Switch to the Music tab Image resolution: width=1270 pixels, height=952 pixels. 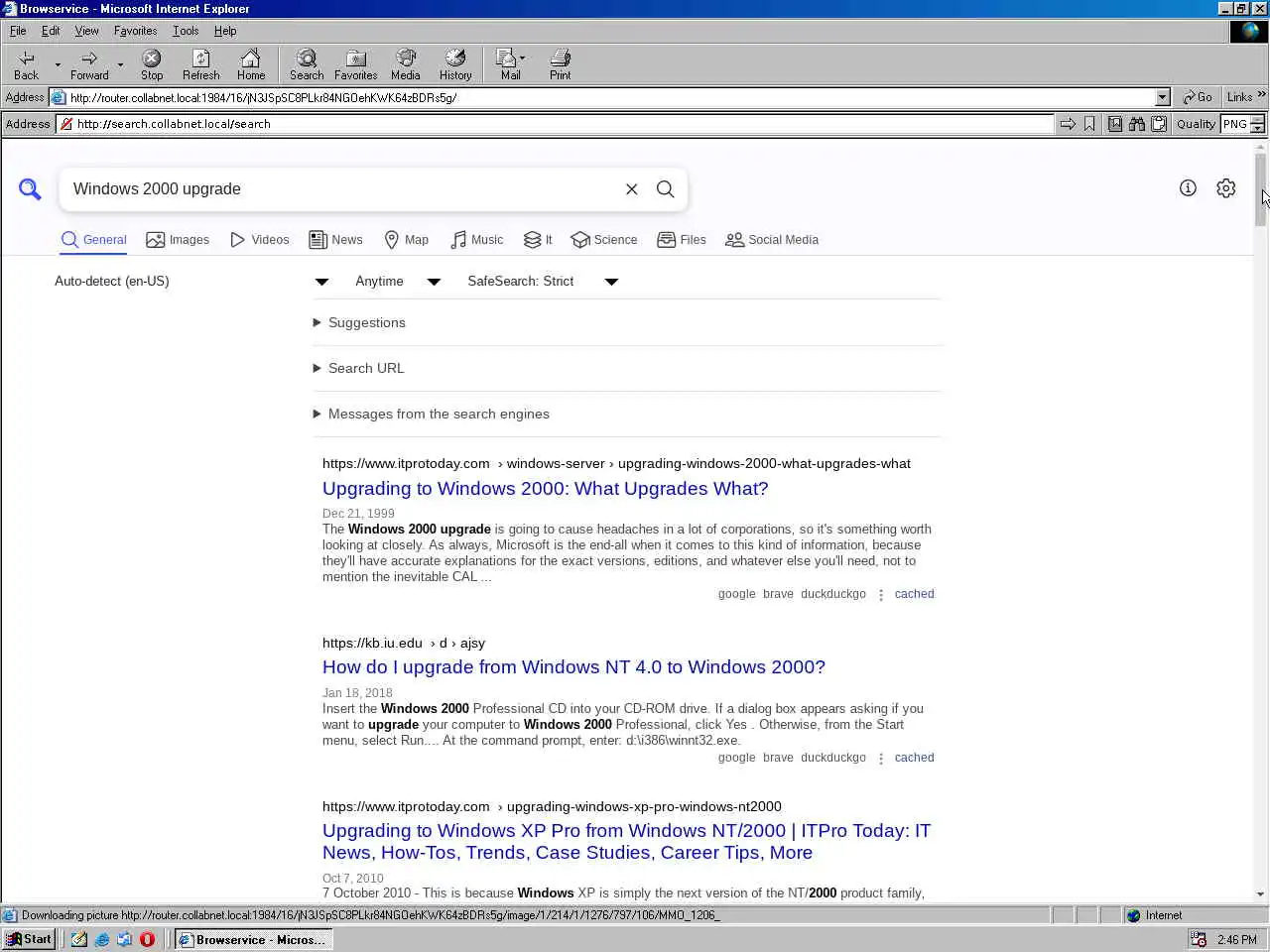pyautogui.click(x=476, y=240)
